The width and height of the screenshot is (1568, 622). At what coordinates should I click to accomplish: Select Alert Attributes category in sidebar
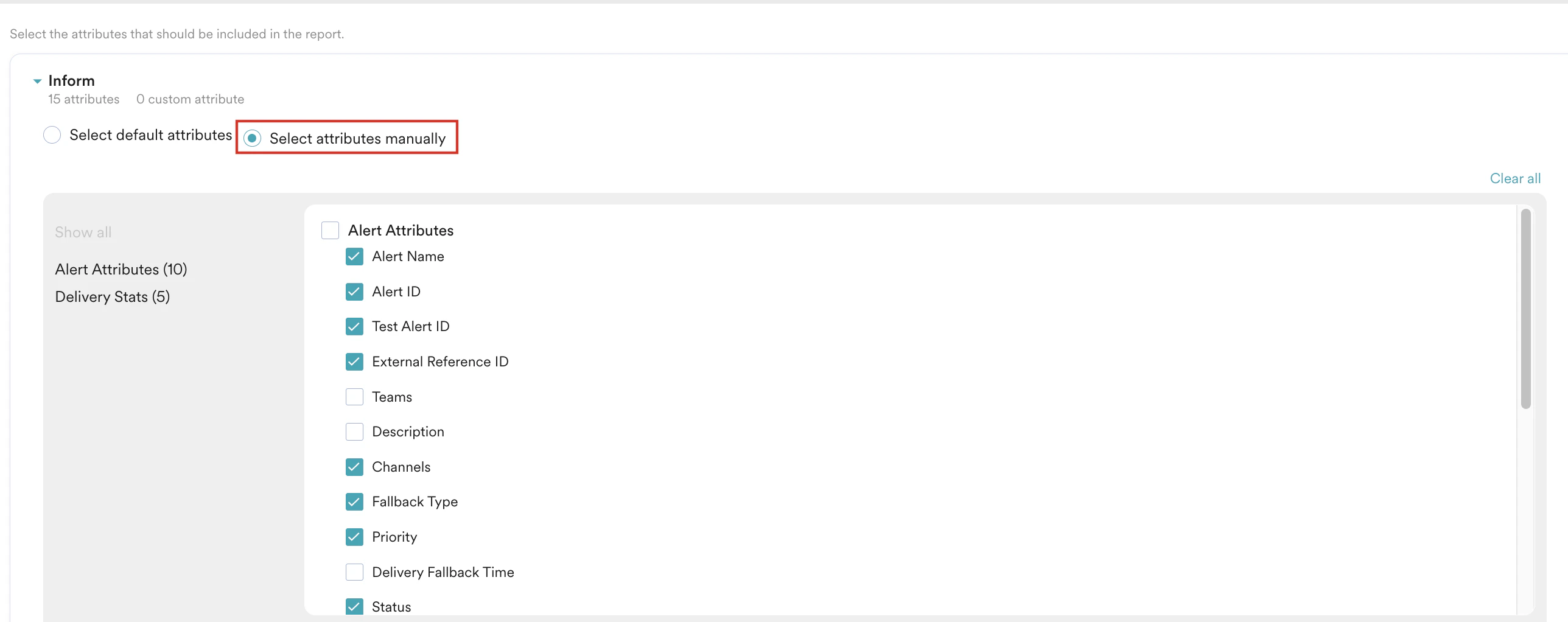pos(120,269)
